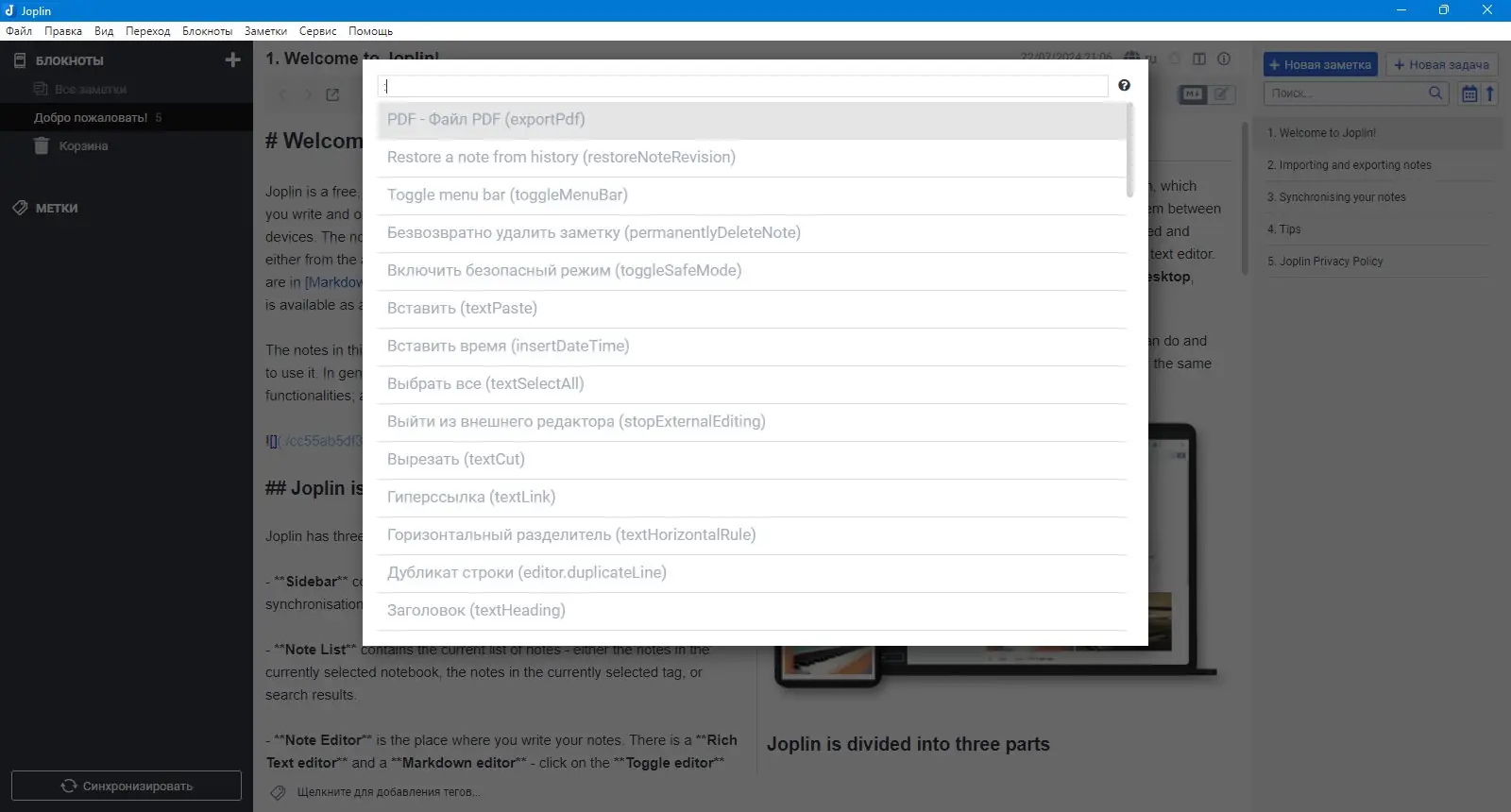This screenshot has height=812, width=1511.
Task: Click the tag icon in the note footer
Action: 278,792
